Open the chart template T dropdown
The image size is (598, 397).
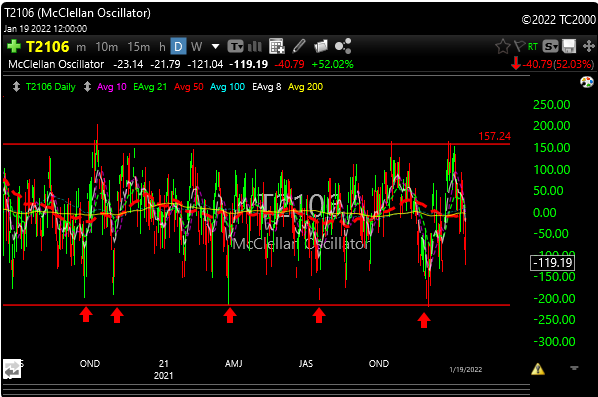[x=236, y=47]
